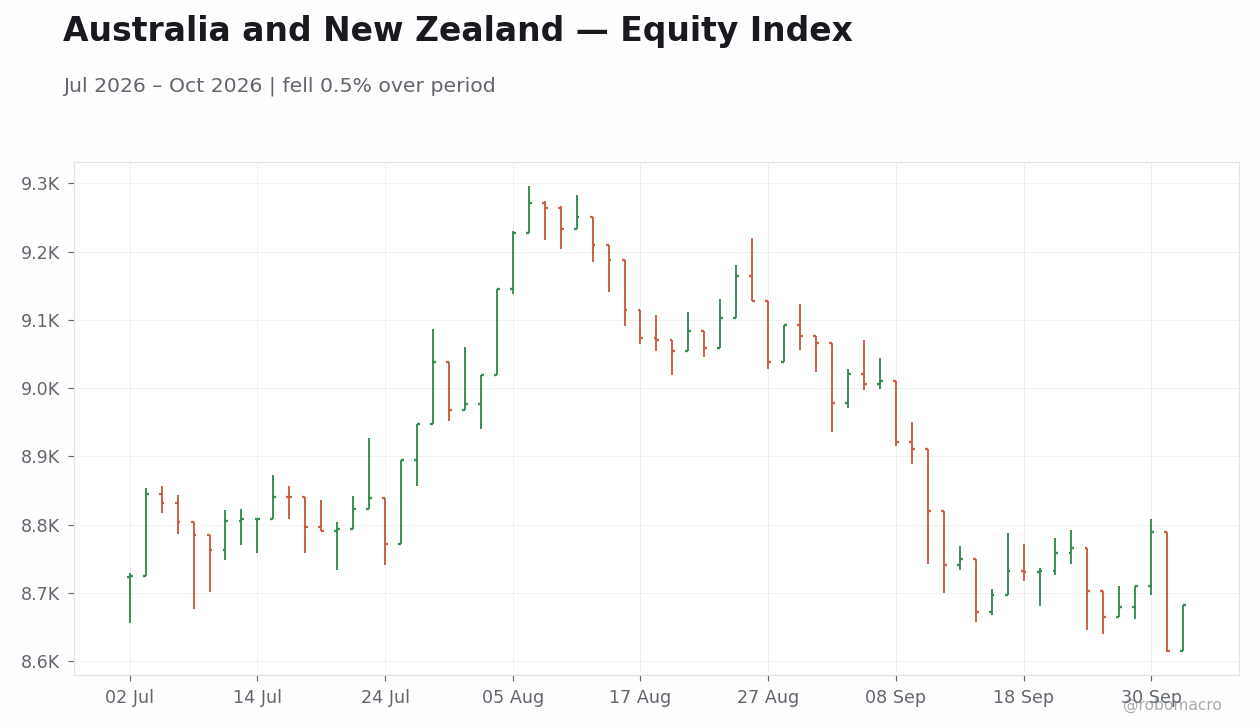The image size is (1260, 728).
Task: Select the 05 Aug x-axis tick label
Action: 513,698
